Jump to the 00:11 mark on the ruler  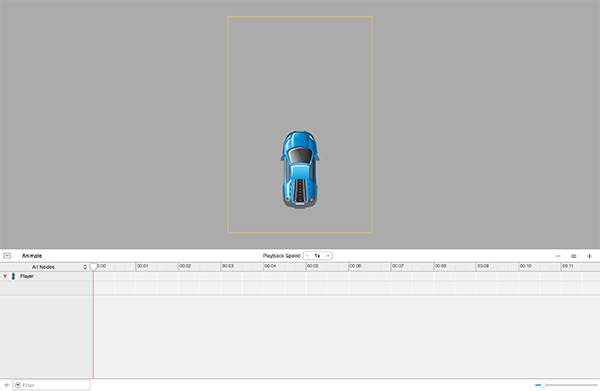point(568,266)
